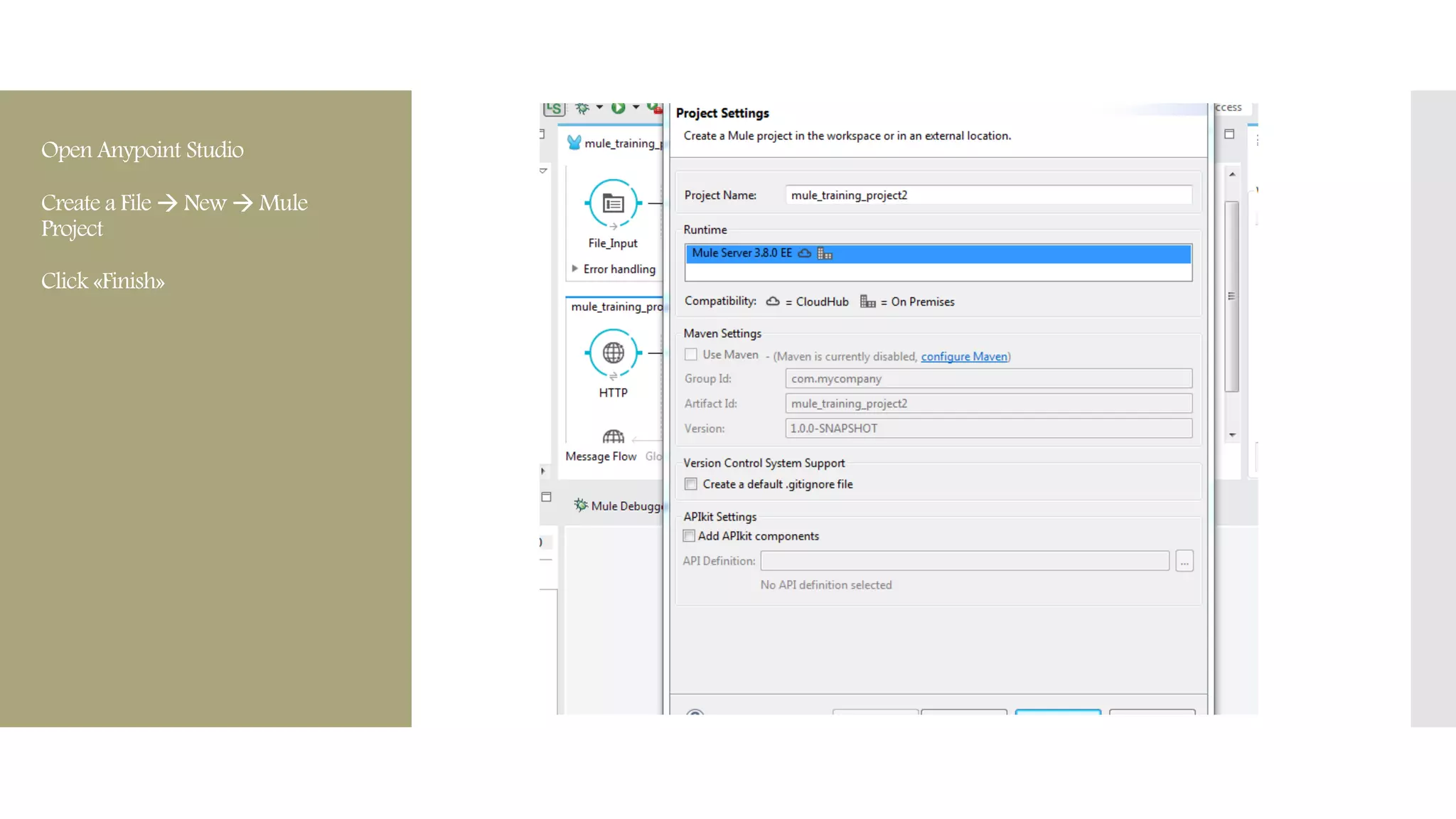Open the debug configurations dropdown arrow
1456x819 pixels.
600,108
